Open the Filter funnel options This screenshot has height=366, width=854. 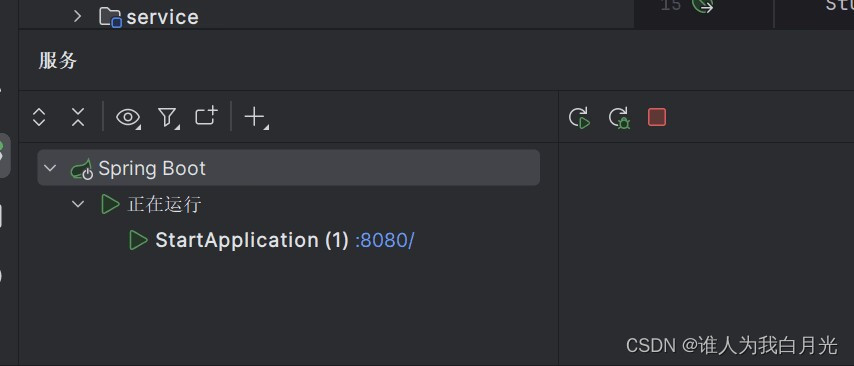click(x=168, y=117)
